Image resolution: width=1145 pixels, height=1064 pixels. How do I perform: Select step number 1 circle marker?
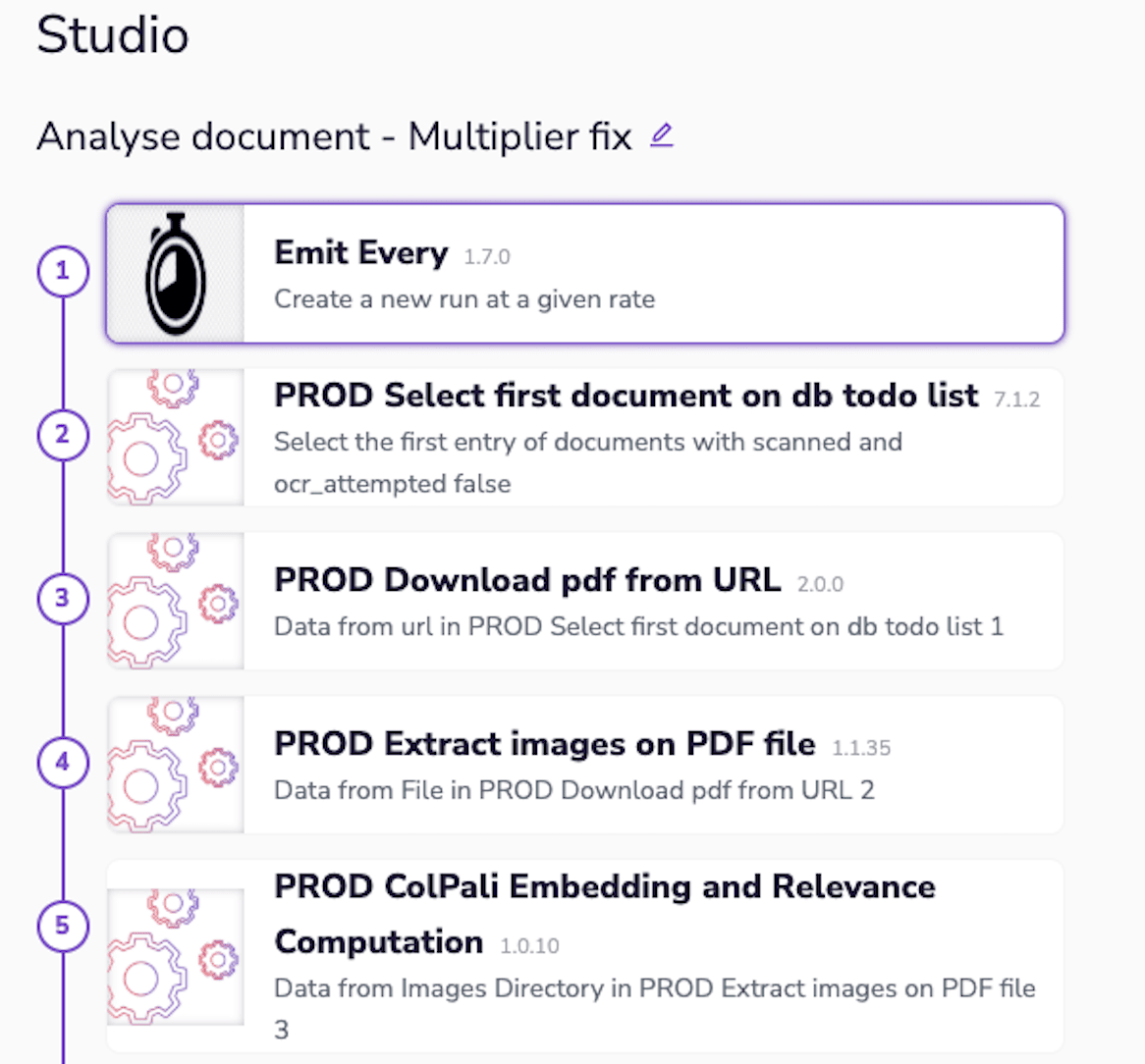click(63, 271)
